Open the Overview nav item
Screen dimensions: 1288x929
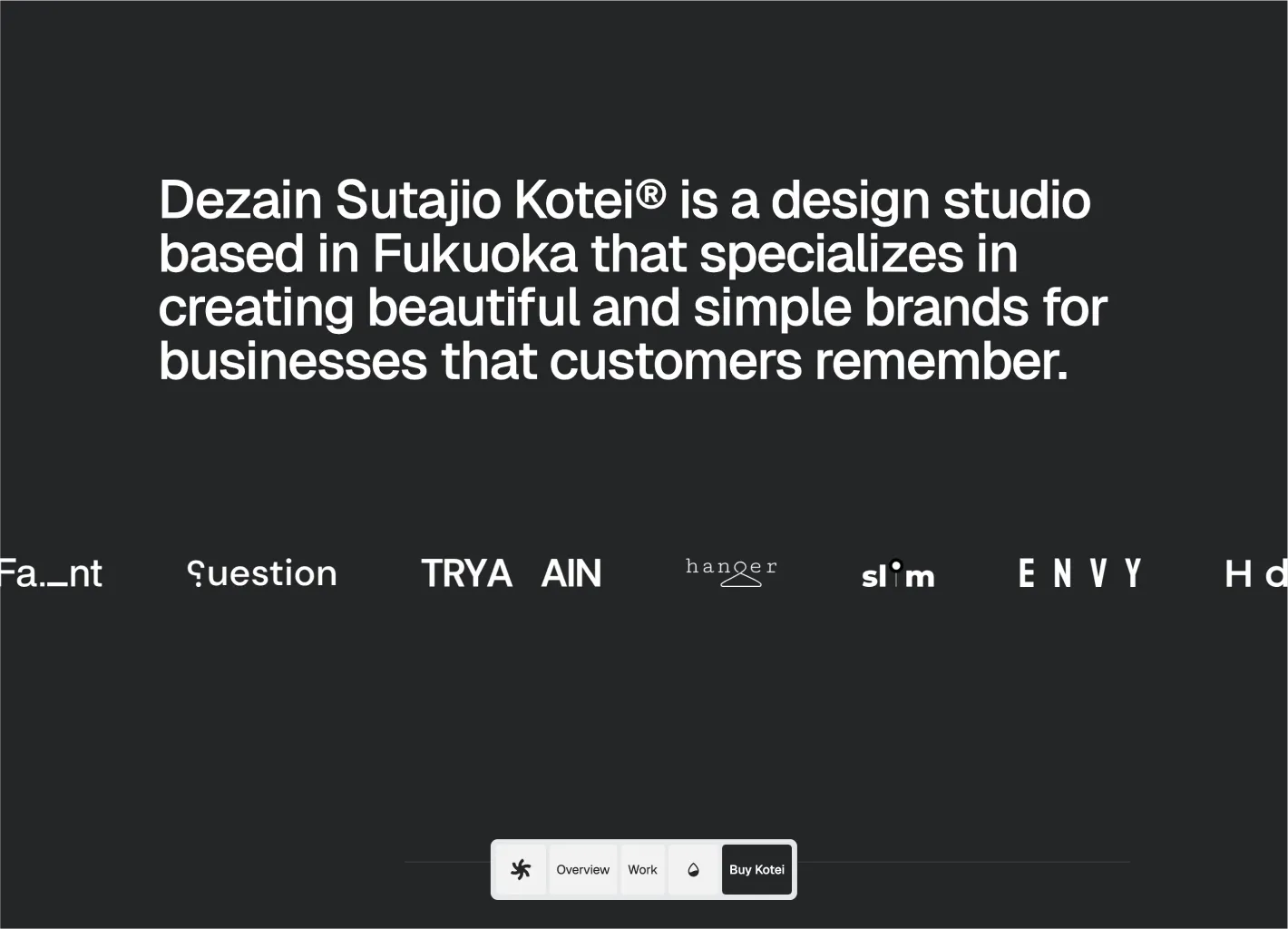pyautogui.click(x=582, y=869)
